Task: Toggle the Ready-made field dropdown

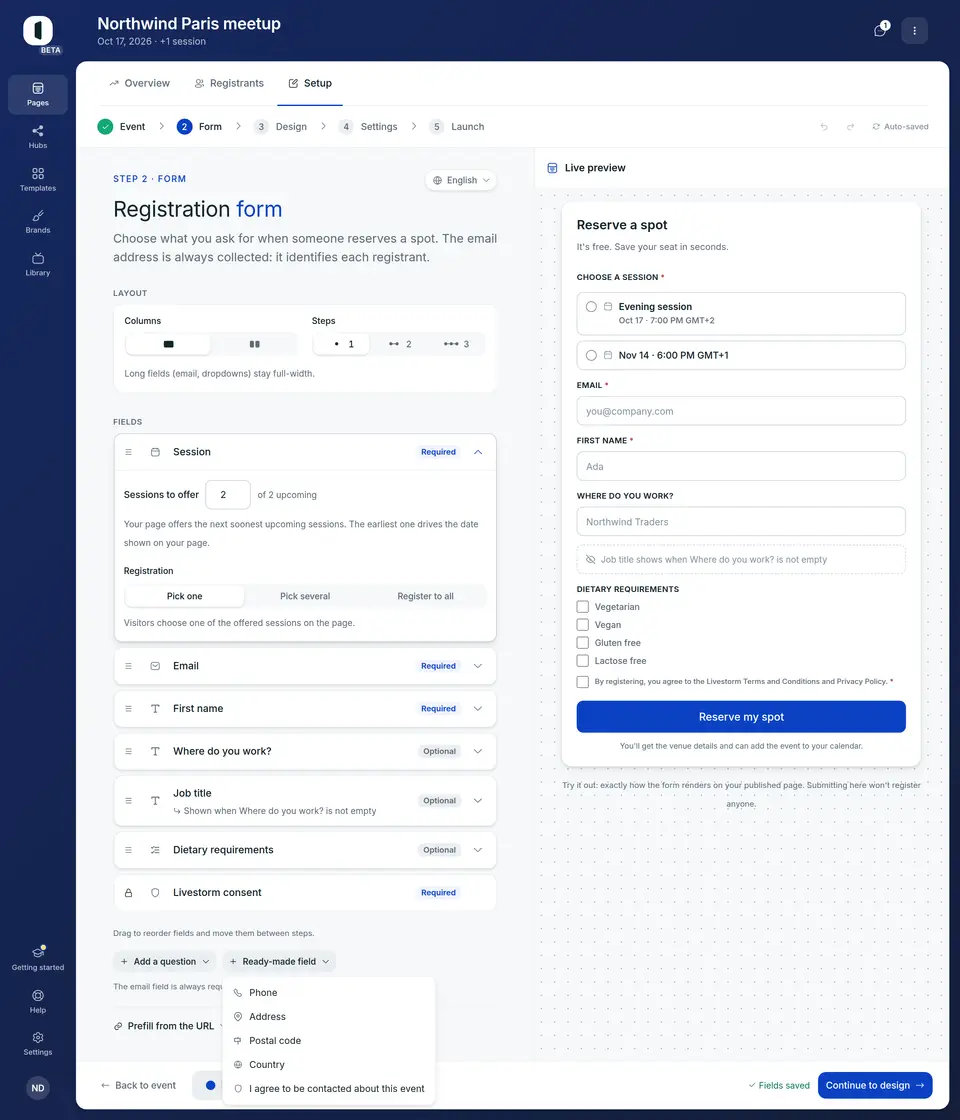Action: click(x=279, y=961)
